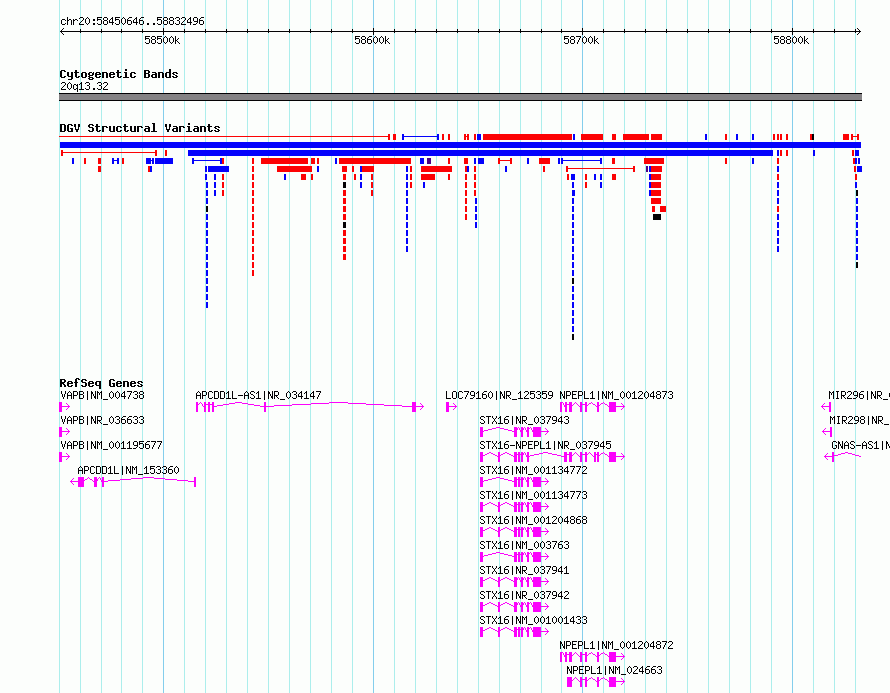The image size is (890, 693).
Task: Click the 58700k scale tick label
Action: click(x=581, y=40)
